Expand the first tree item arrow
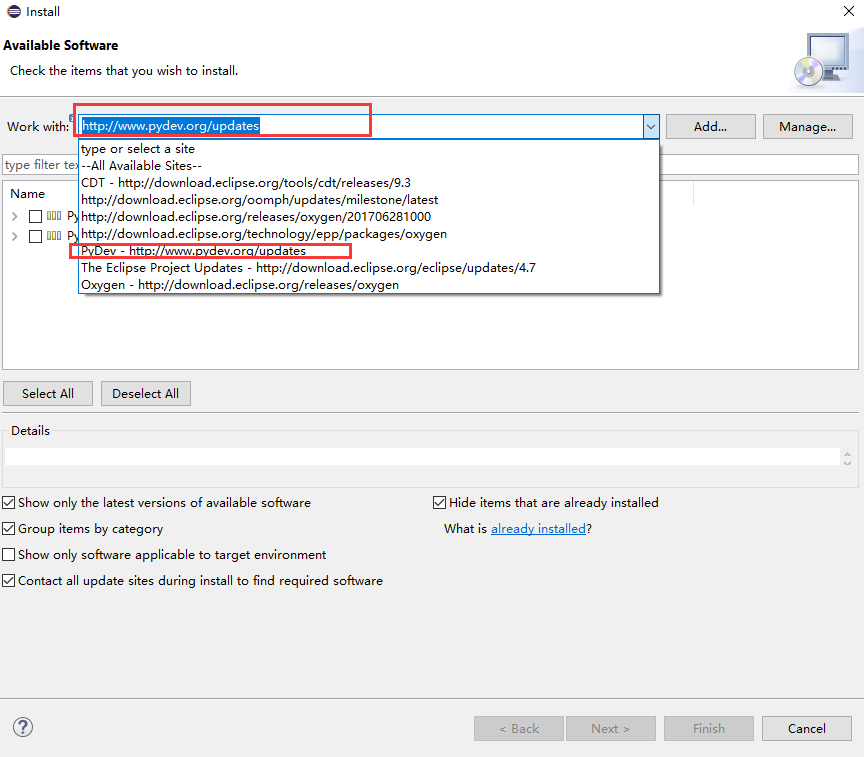Screen dimensions: 864x757 click(x=15, y=217)
